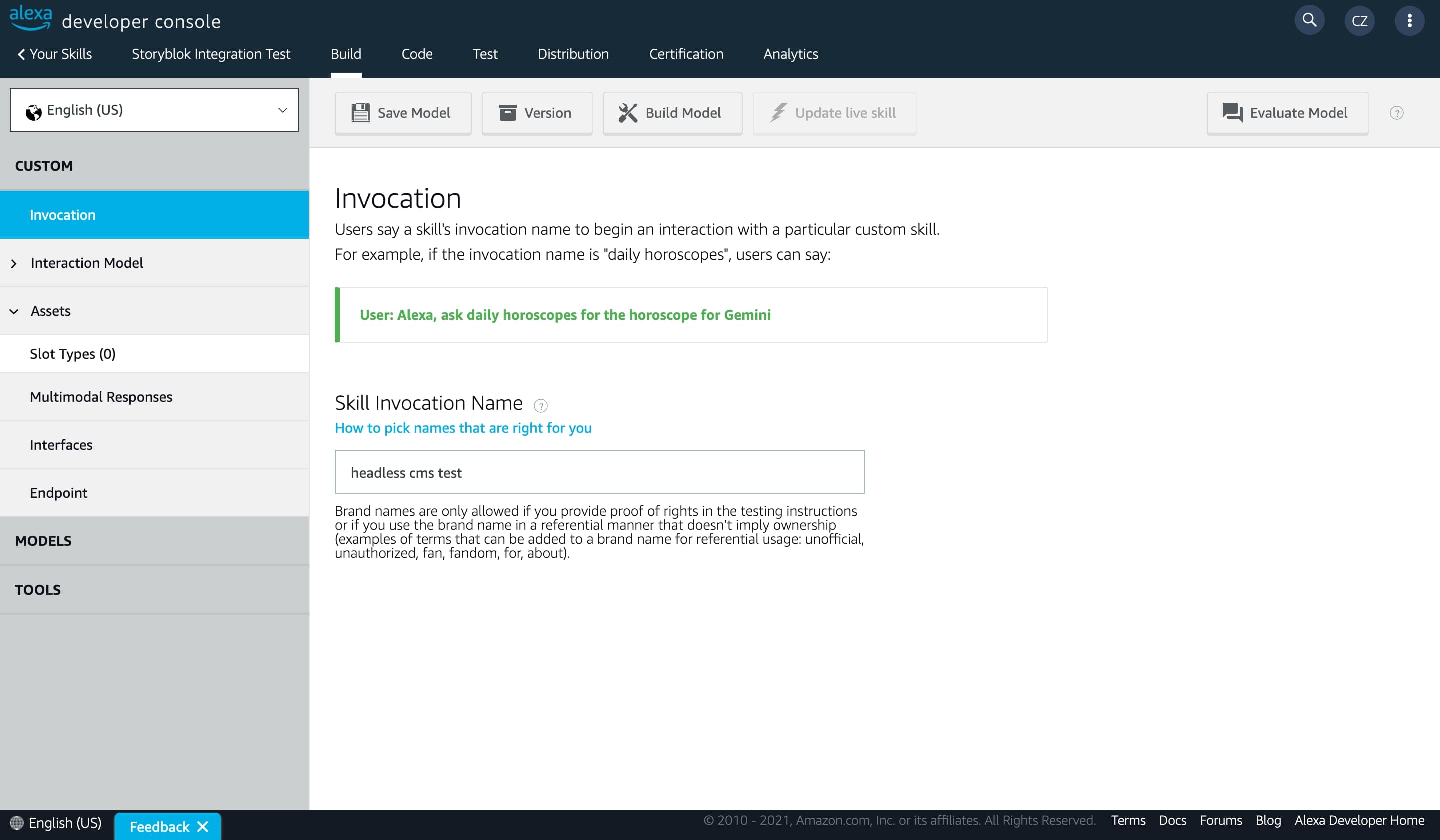The width and height of the screenshot is (1440, 840).
Task: Open Endpoint in the sidebar
Action: [x=154, y=493]
